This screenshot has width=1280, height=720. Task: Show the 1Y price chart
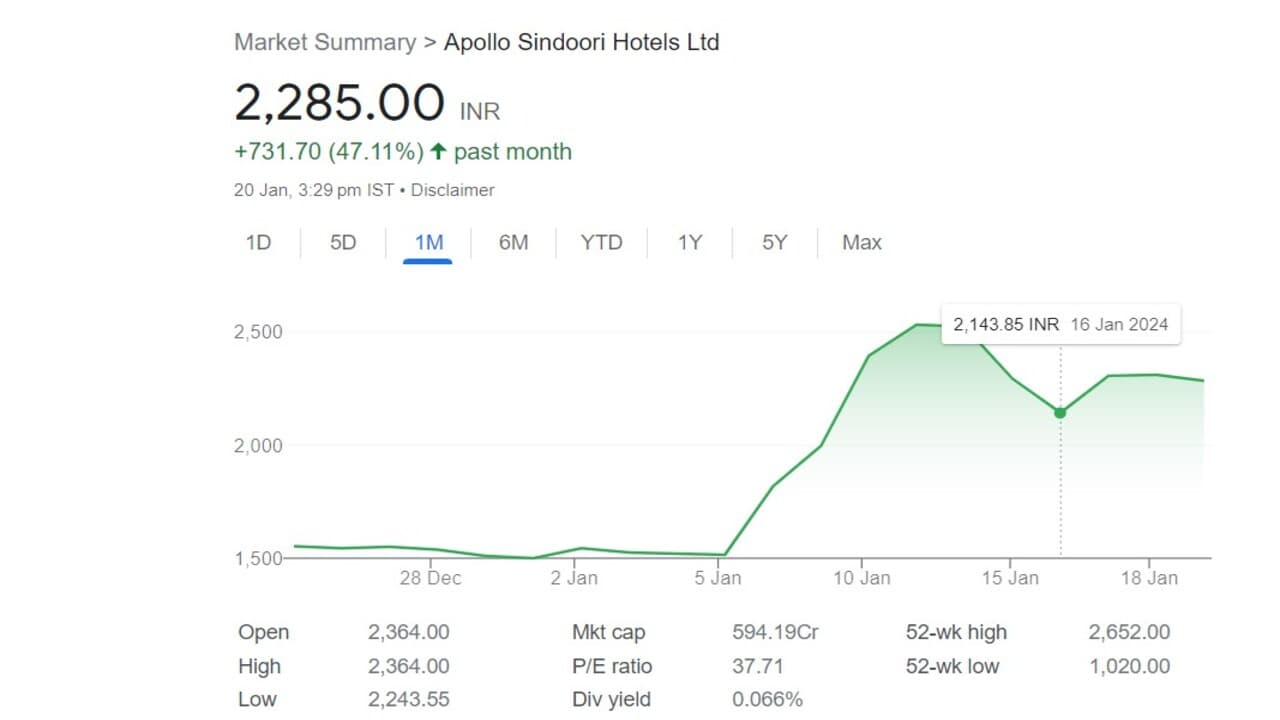tap(690, 242)
